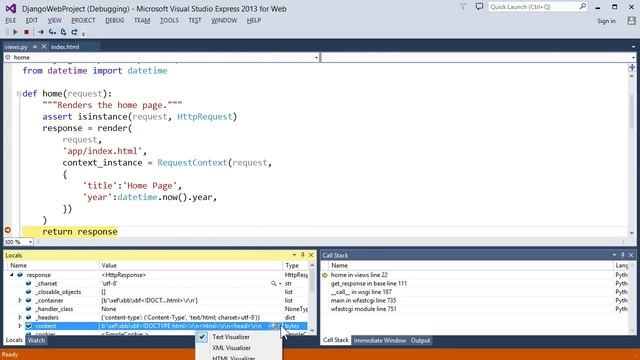The height and width of the screenshot is (360, 640).
Task: Click the Quick Launch search magnifier
Action: 582,7
